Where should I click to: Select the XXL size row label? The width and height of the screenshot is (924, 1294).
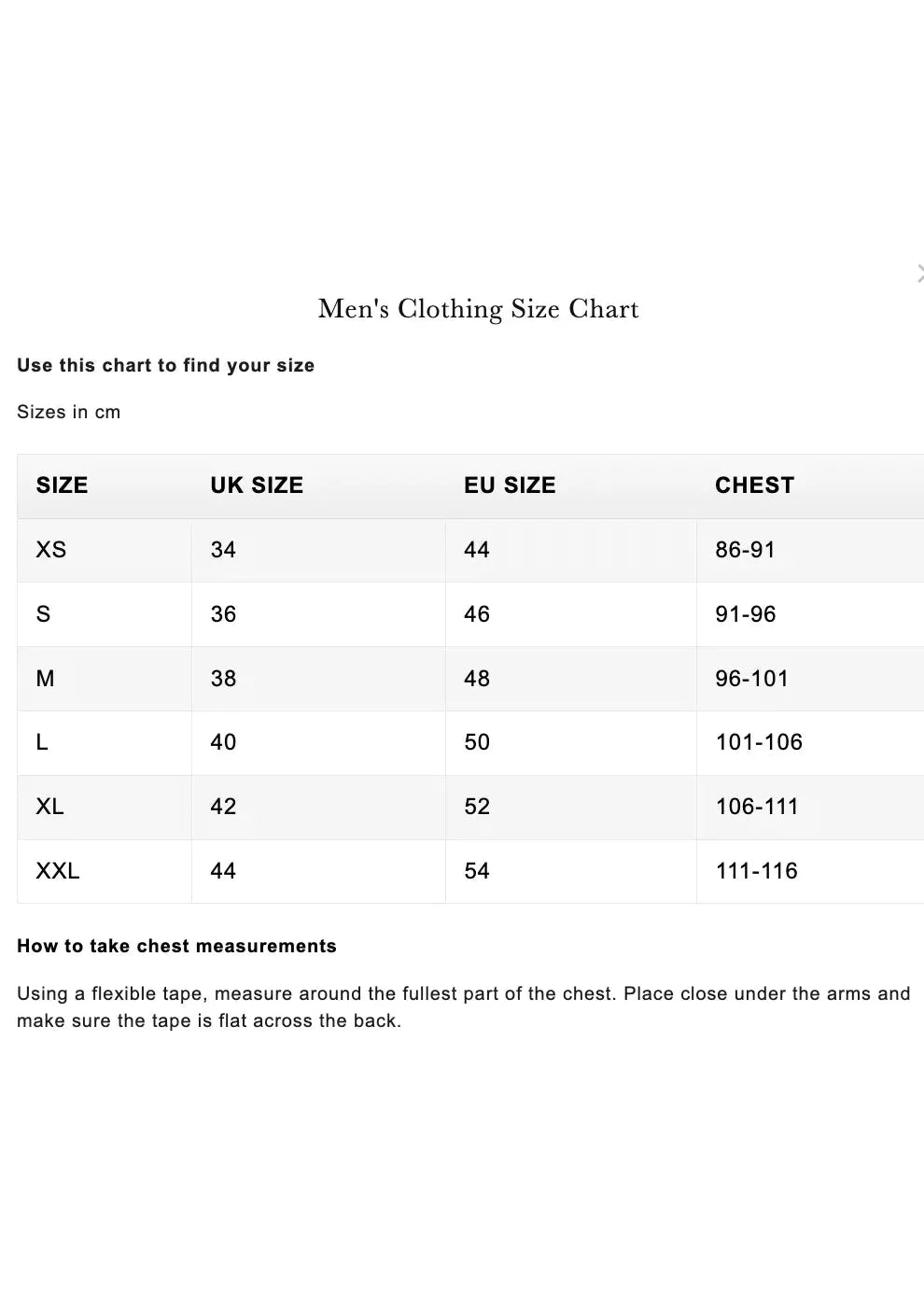(x=58, y=871)
